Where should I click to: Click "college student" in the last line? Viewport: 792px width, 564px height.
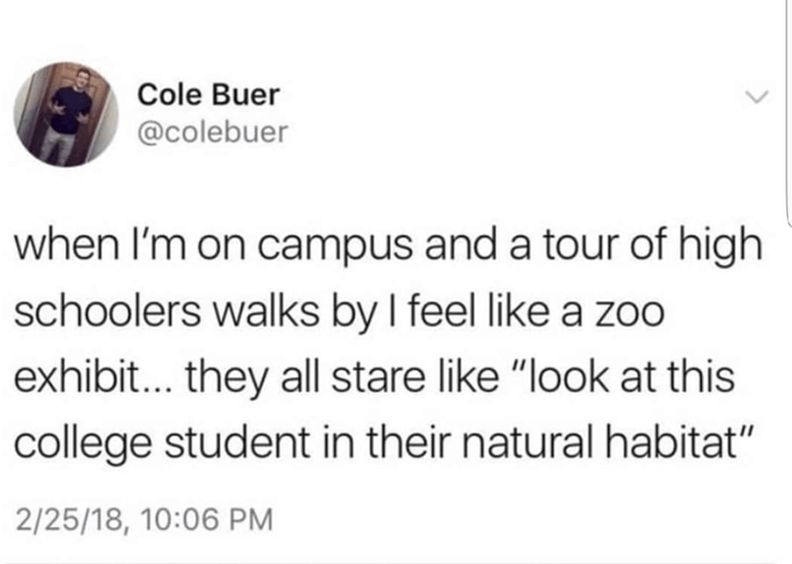click(161, 444)
